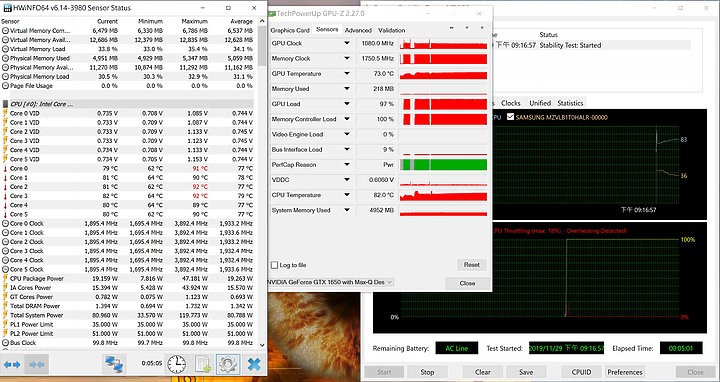The height and width of the screenshot is (382, 720).
Task: Click the GPU-Z title bar app icon
Action: (272, 14)
